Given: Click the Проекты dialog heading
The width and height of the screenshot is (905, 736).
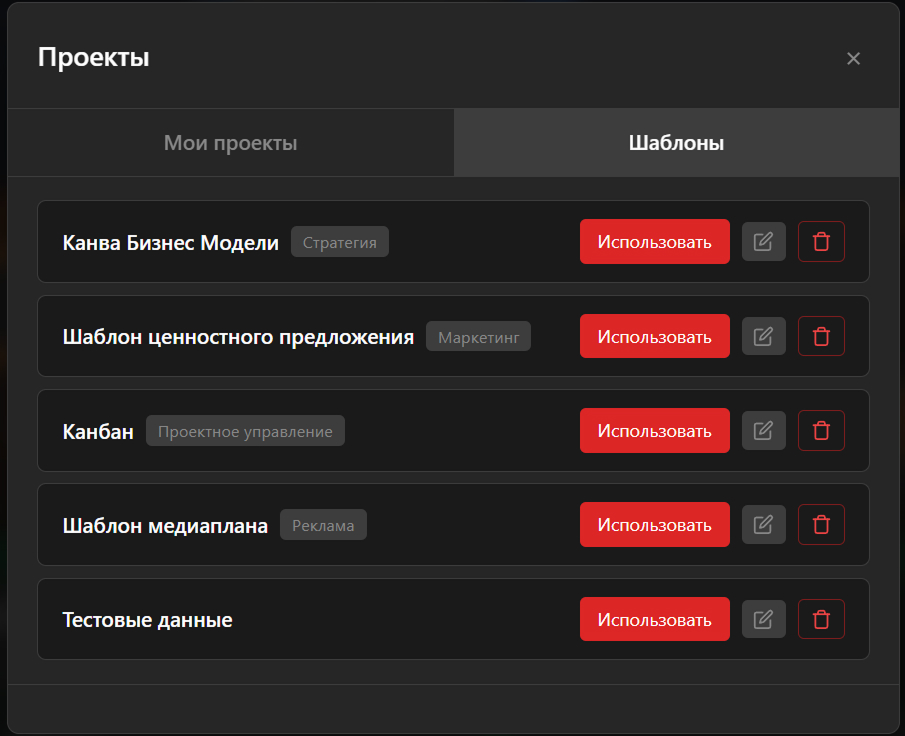Looking at the screenshot, I should point(94,57).
